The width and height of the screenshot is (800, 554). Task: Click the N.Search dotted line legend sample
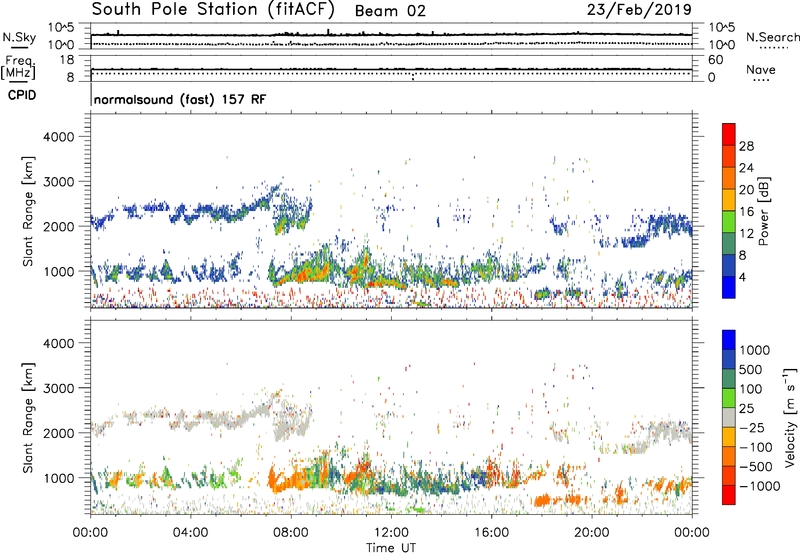coord(774,48)
